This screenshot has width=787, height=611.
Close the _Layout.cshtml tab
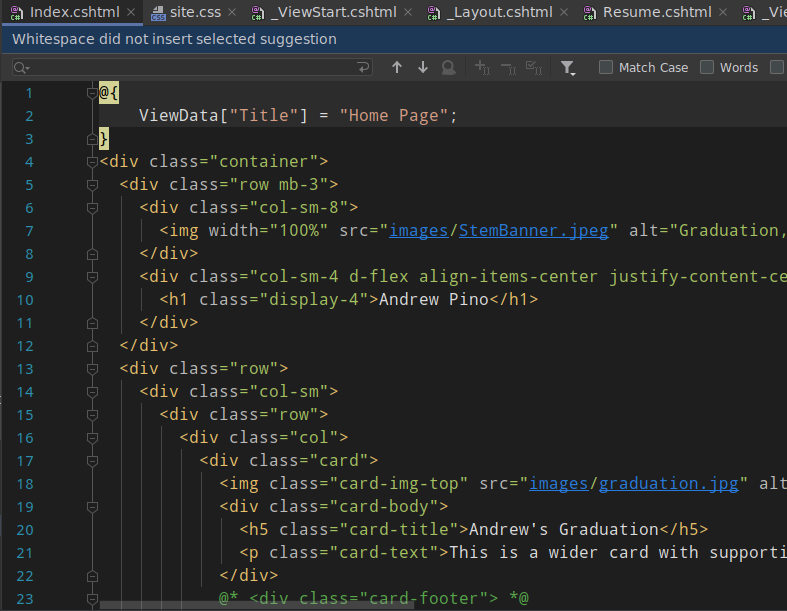564,13
